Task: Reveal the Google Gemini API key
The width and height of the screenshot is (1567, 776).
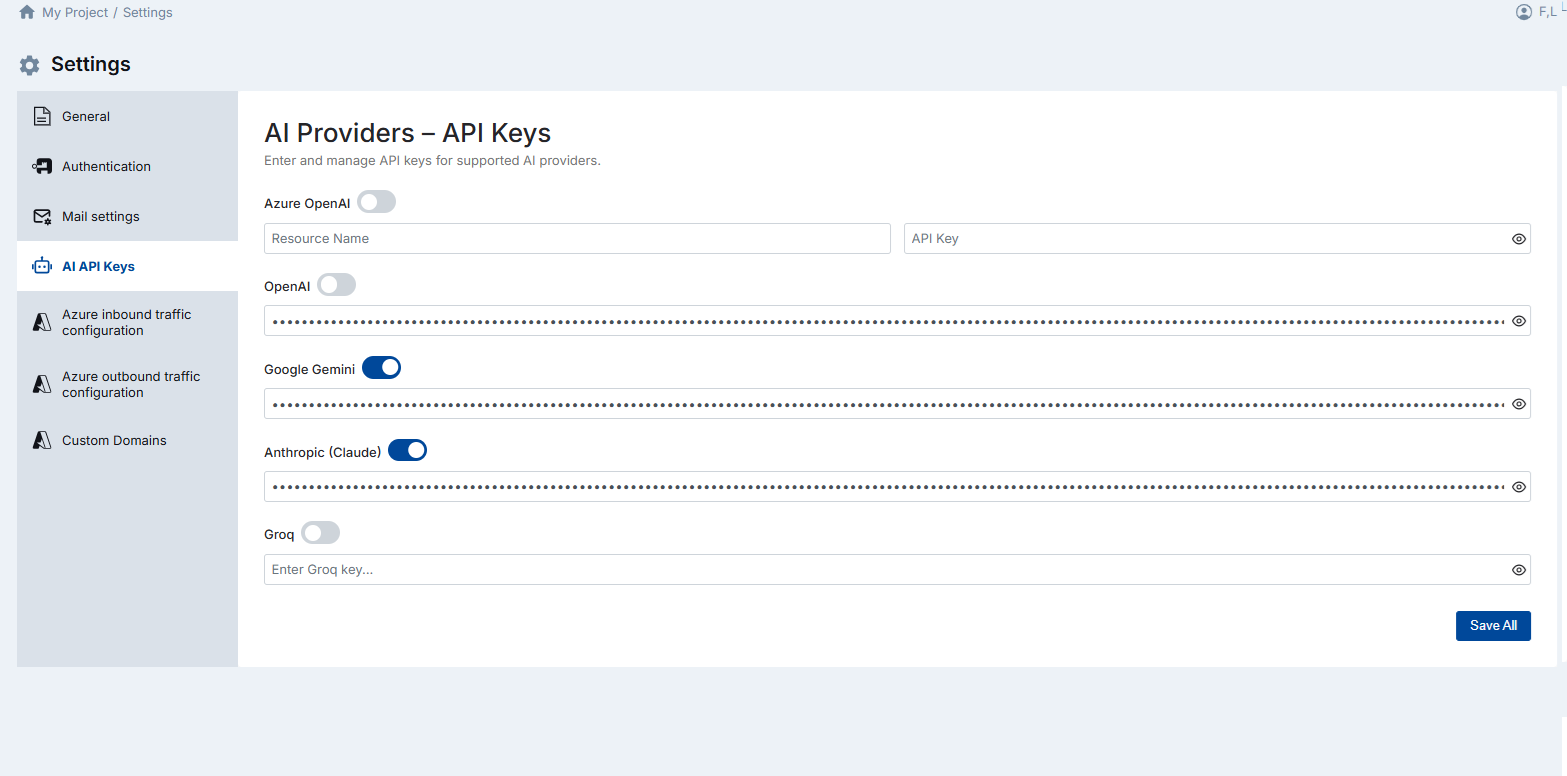Action: point(1518,403)
